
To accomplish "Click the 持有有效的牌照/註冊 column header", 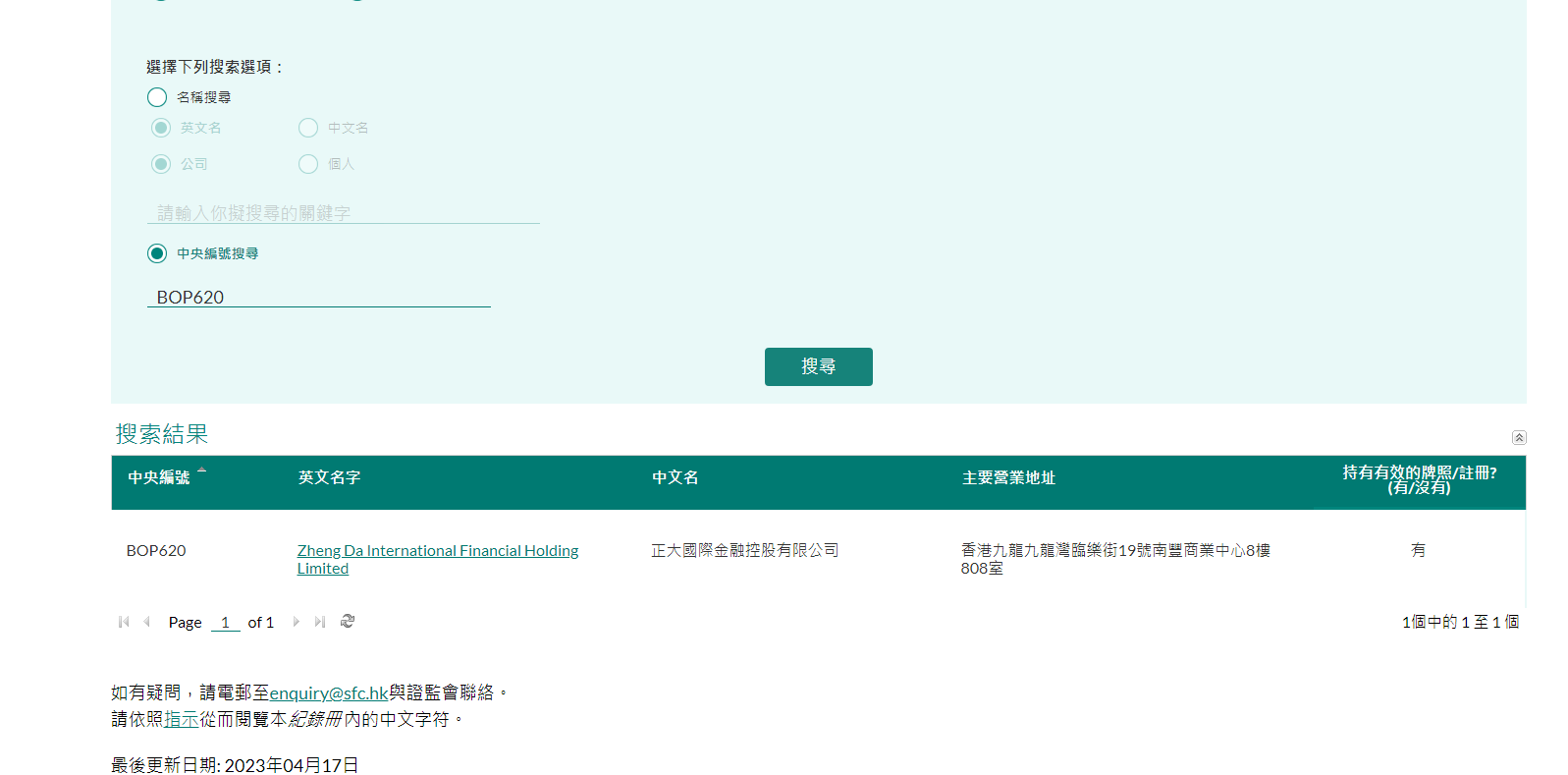I will (1420, 480).
